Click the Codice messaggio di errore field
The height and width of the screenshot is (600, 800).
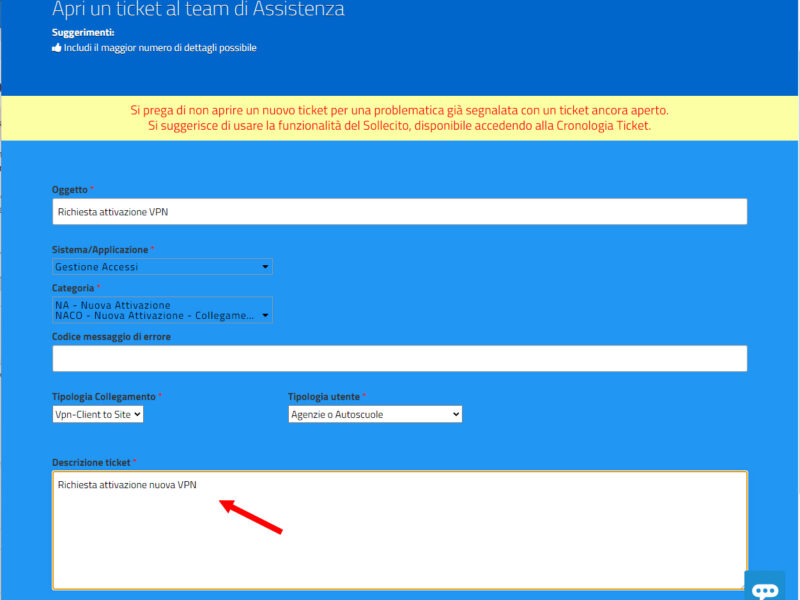(x=399, y=358)
